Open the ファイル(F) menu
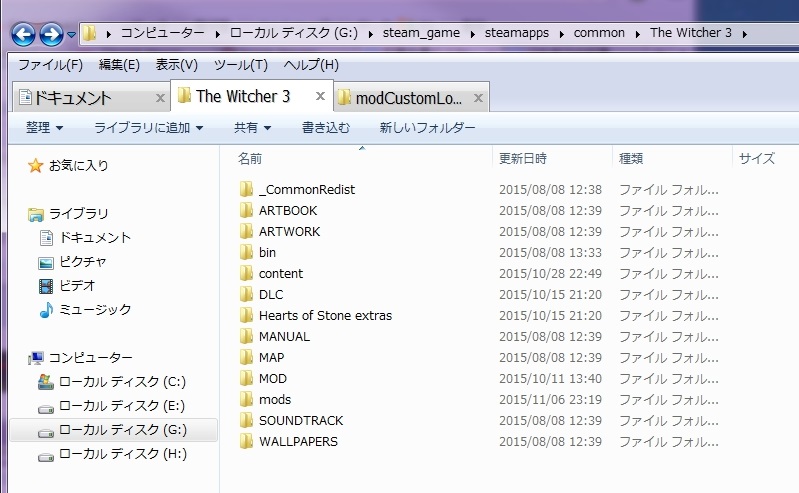The image size is (799, 493). point(50,65)
